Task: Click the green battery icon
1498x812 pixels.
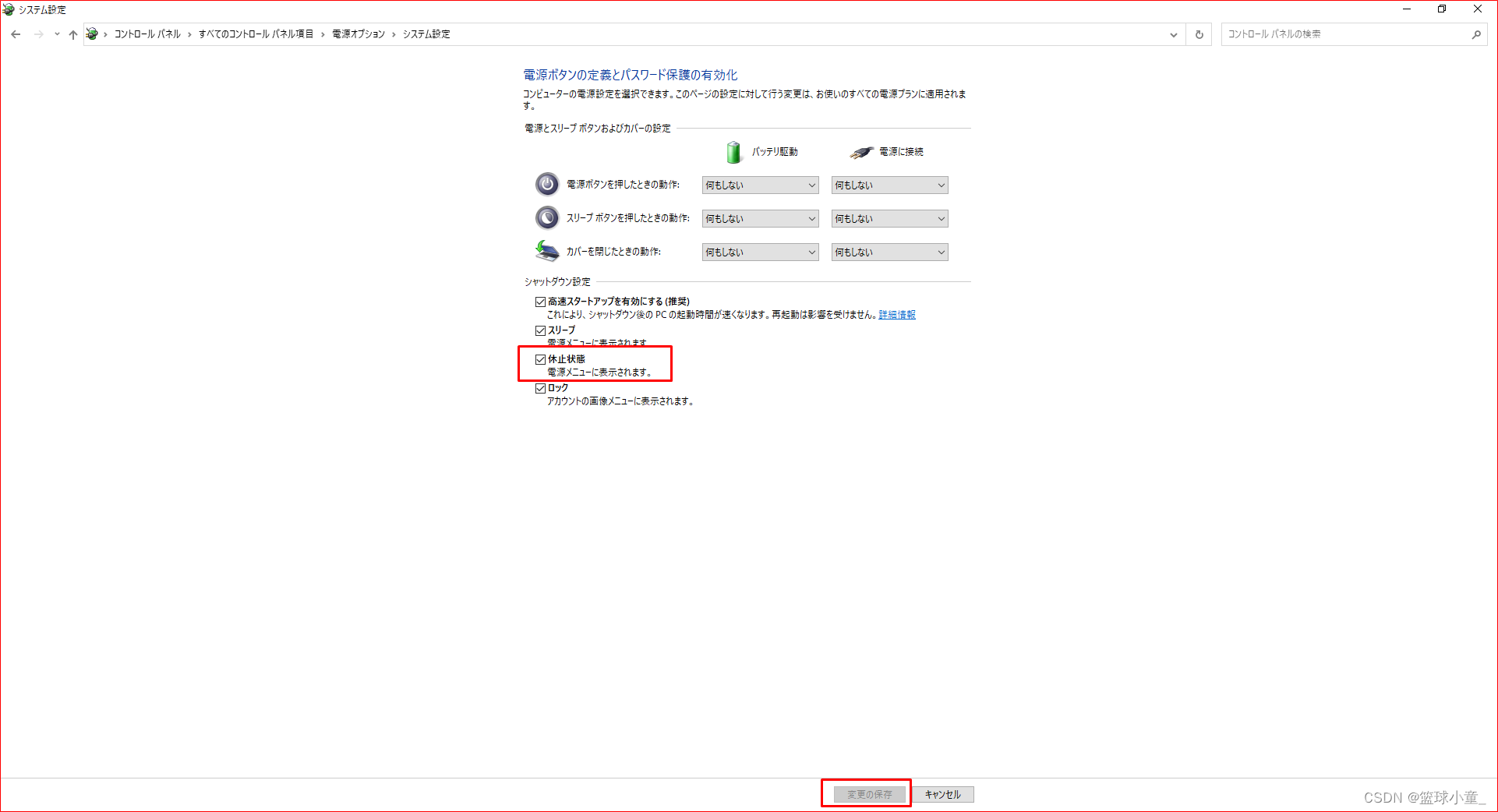Action: tap(733, 152)
